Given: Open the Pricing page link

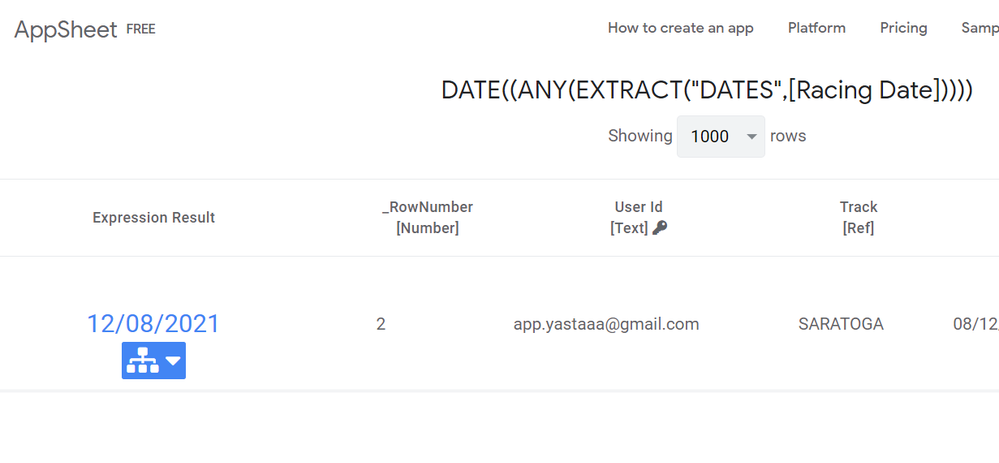Looking at the screenshot, I should (x=903, y=28).
